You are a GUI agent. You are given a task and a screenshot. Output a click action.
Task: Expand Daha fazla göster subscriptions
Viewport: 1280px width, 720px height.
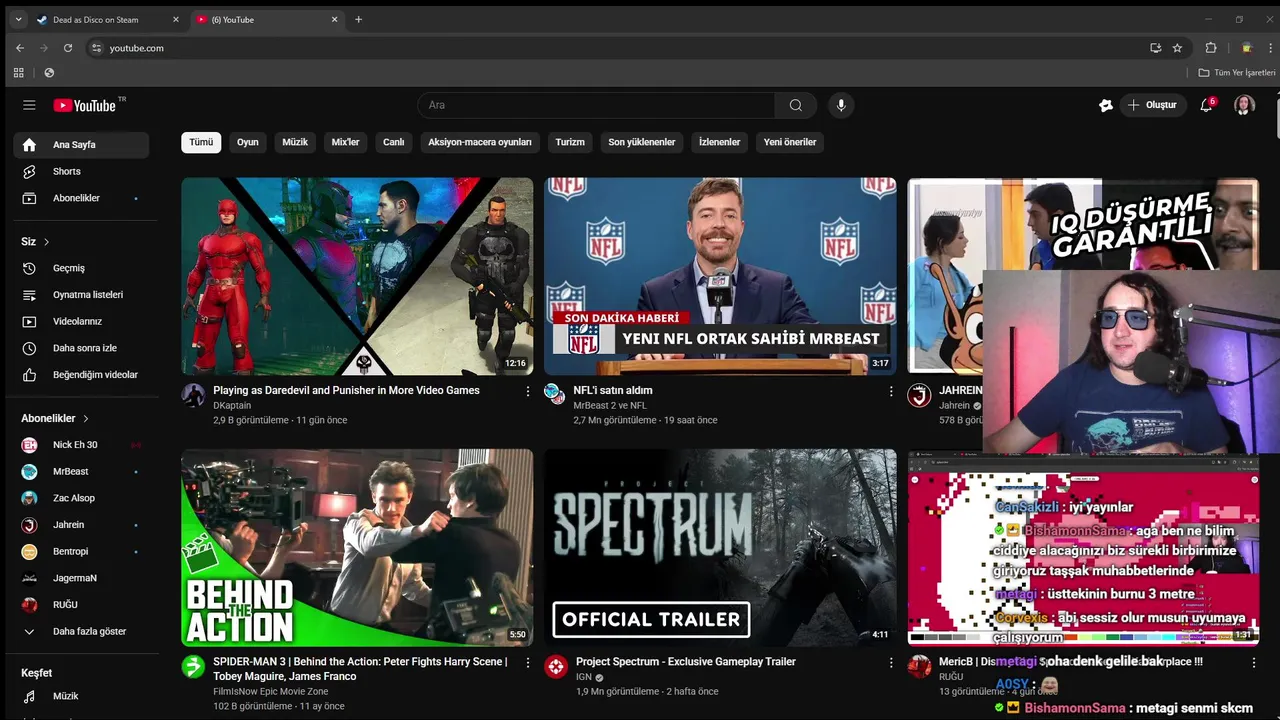pyautogui.click(x=82, y=632)
